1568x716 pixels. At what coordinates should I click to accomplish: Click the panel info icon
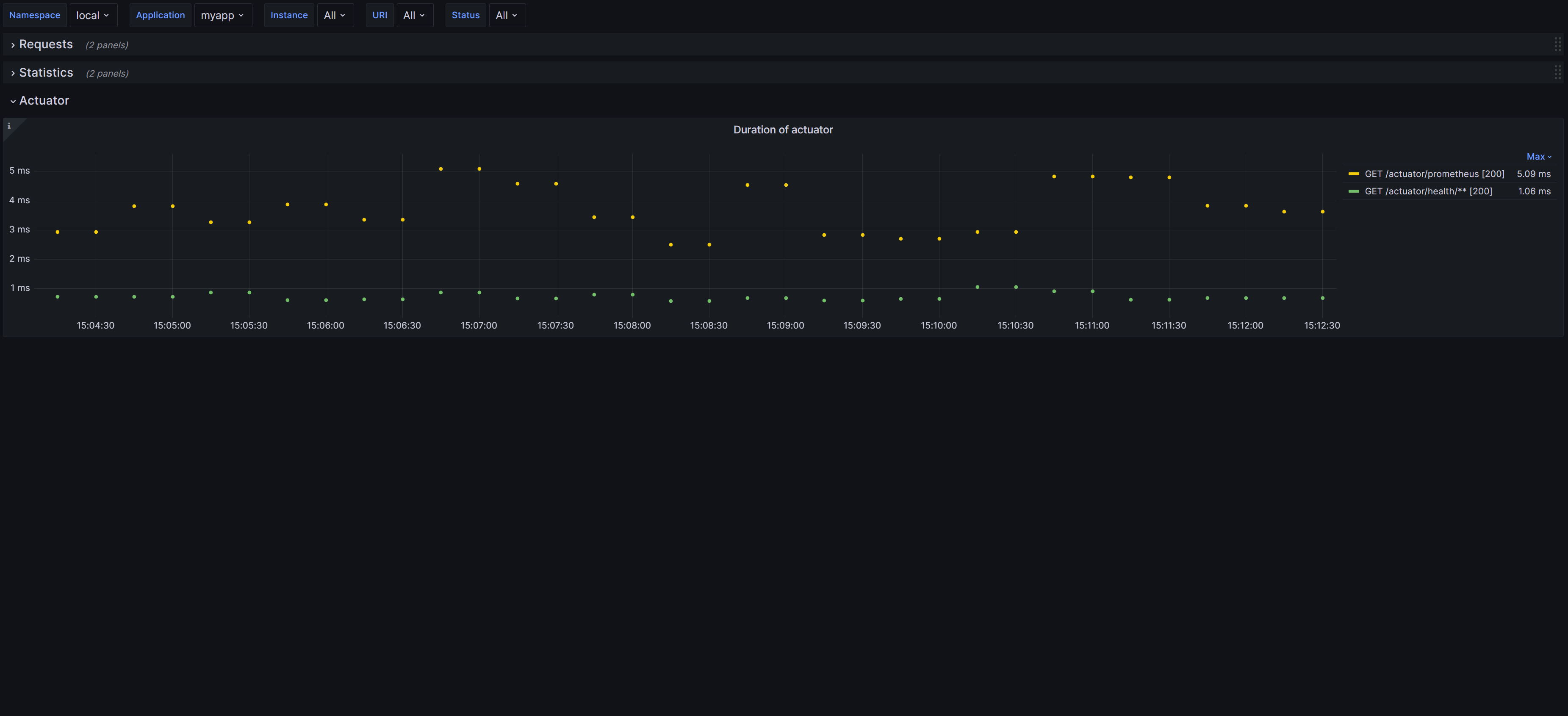pos(9,126)
